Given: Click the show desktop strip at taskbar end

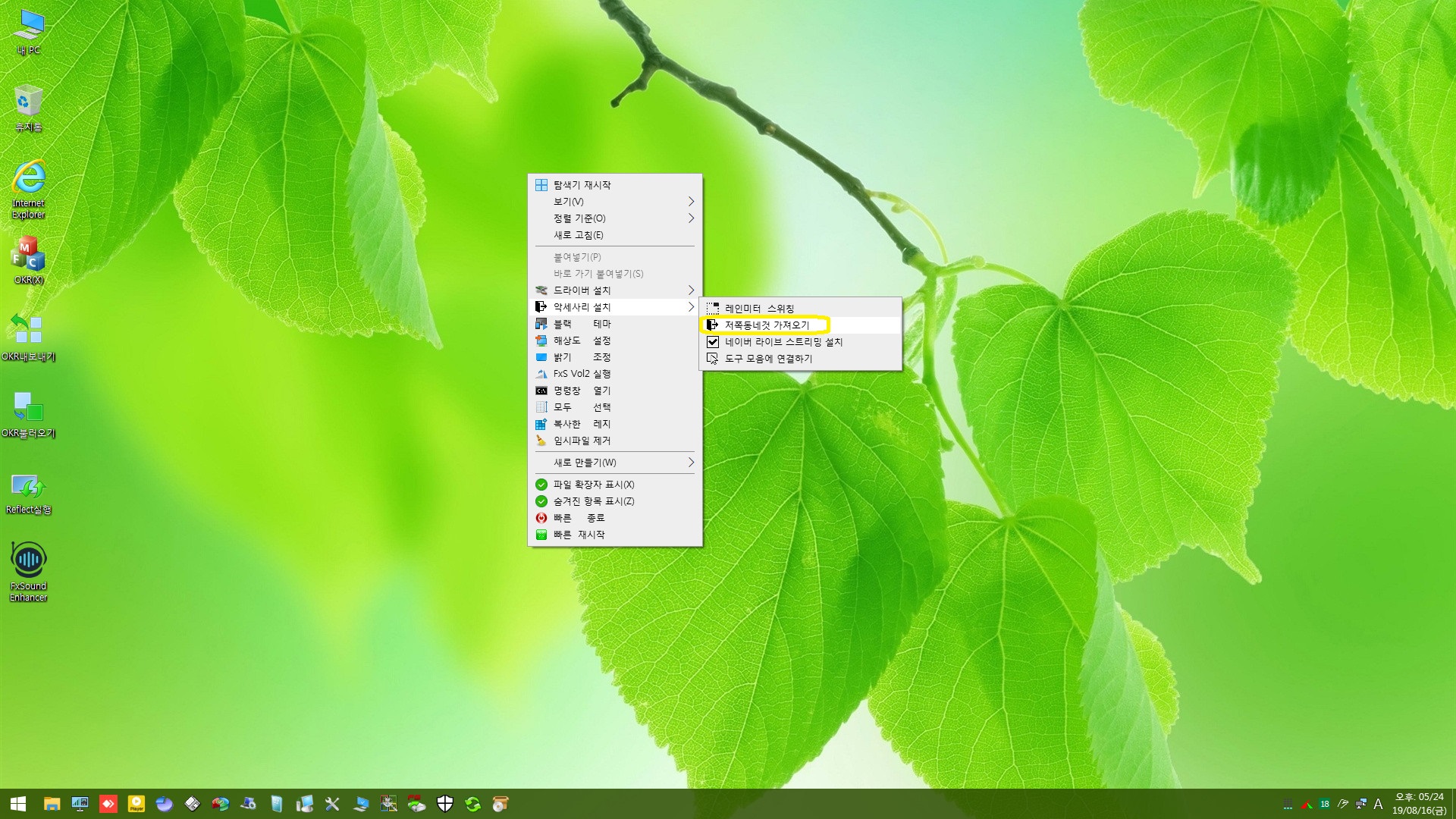Looking at the screenshot, I should 1453,804.
